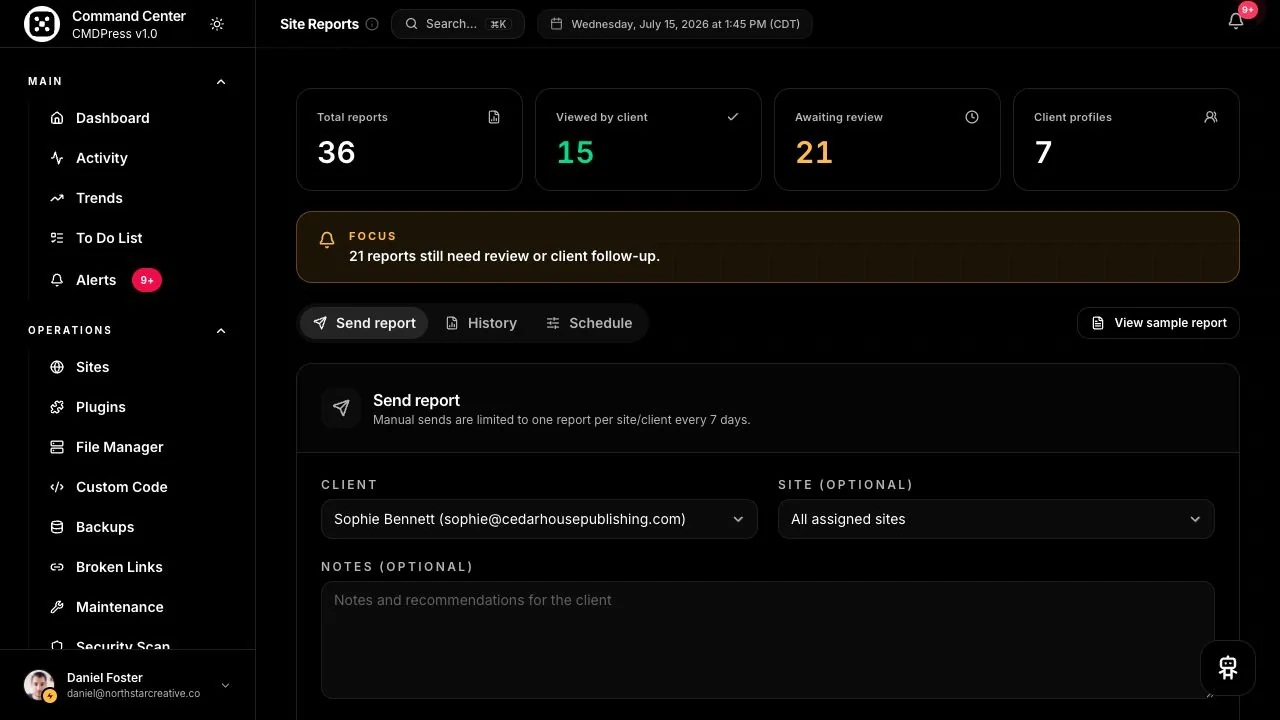Open the Site (optional) dropdown
This screenshot has height=720, width=1280.
(996, 519)
